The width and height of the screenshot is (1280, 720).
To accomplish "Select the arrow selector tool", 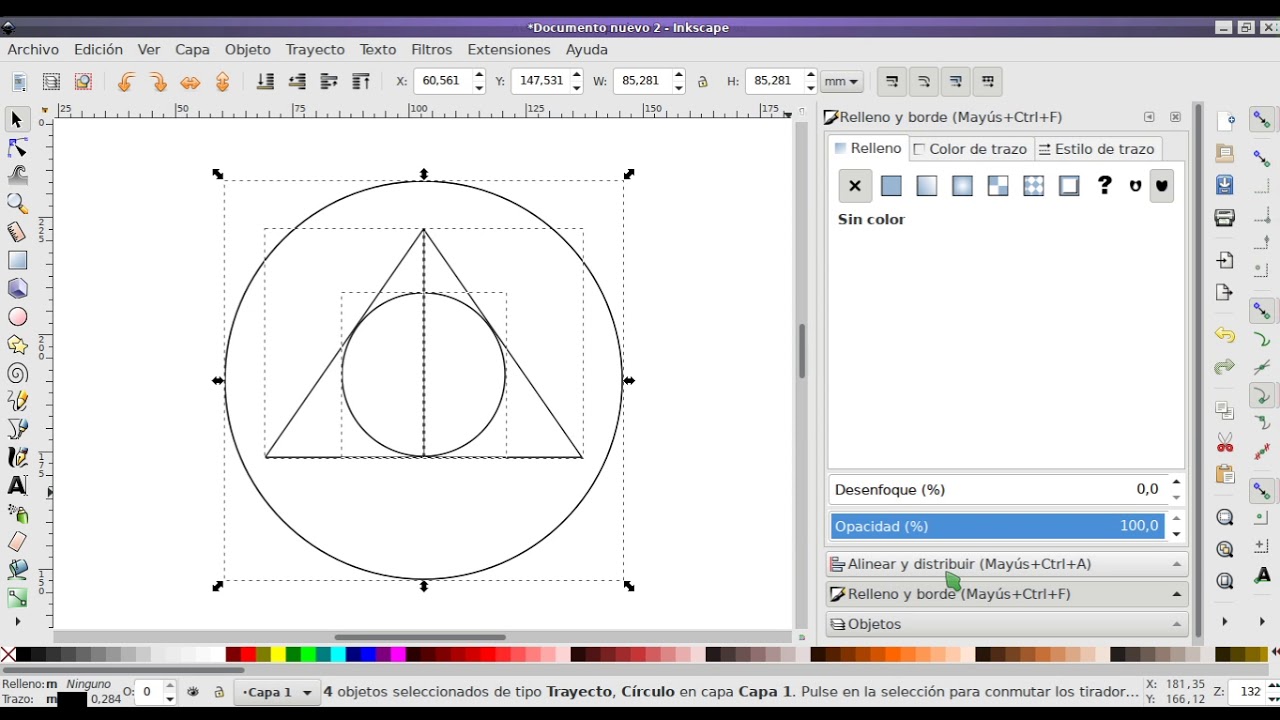I will coord(17,120).
